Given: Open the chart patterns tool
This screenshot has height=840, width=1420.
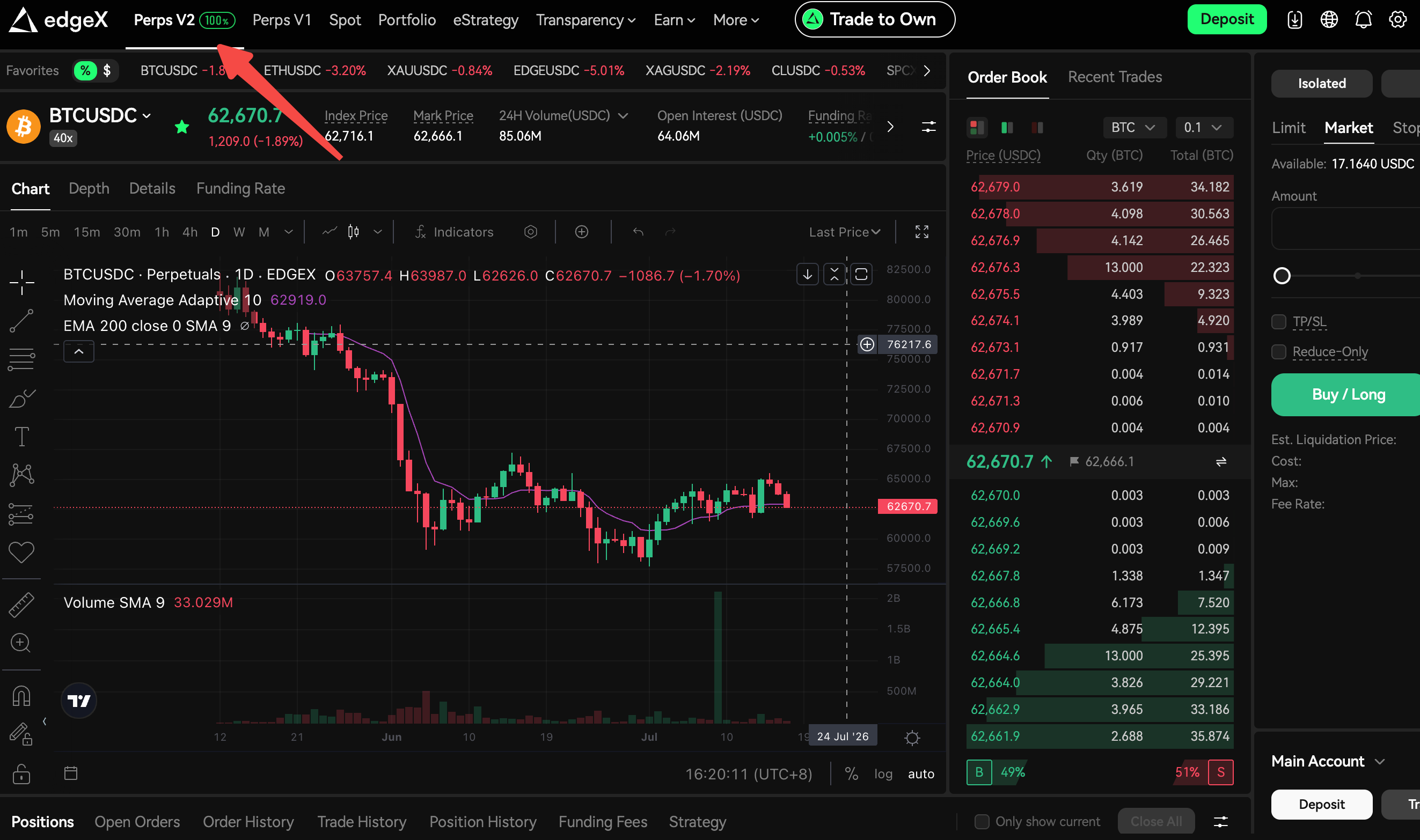Looking at the screenshot, I should 21,474.
